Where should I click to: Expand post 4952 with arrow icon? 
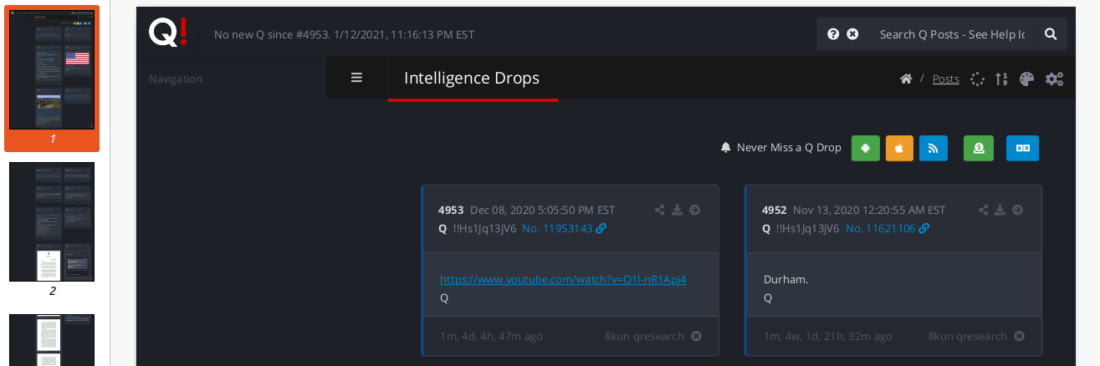click(x=1017, y=210)
